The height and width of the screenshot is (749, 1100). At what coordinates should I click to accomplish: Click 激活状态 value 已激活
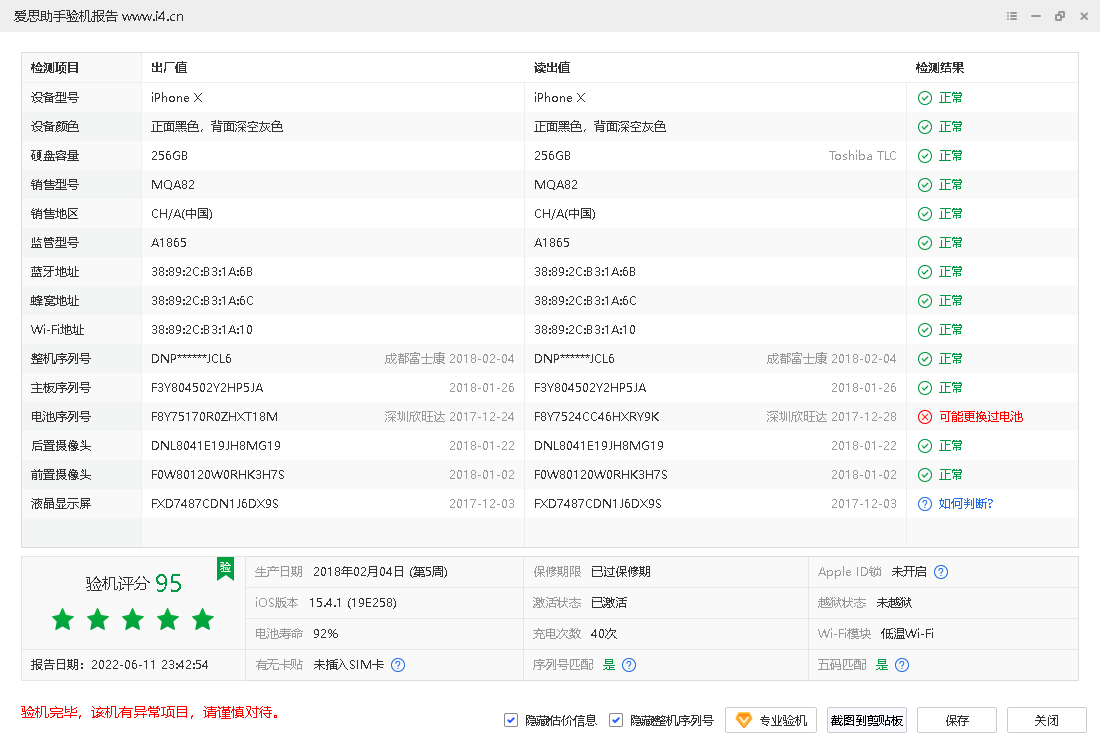click(609, 603)
